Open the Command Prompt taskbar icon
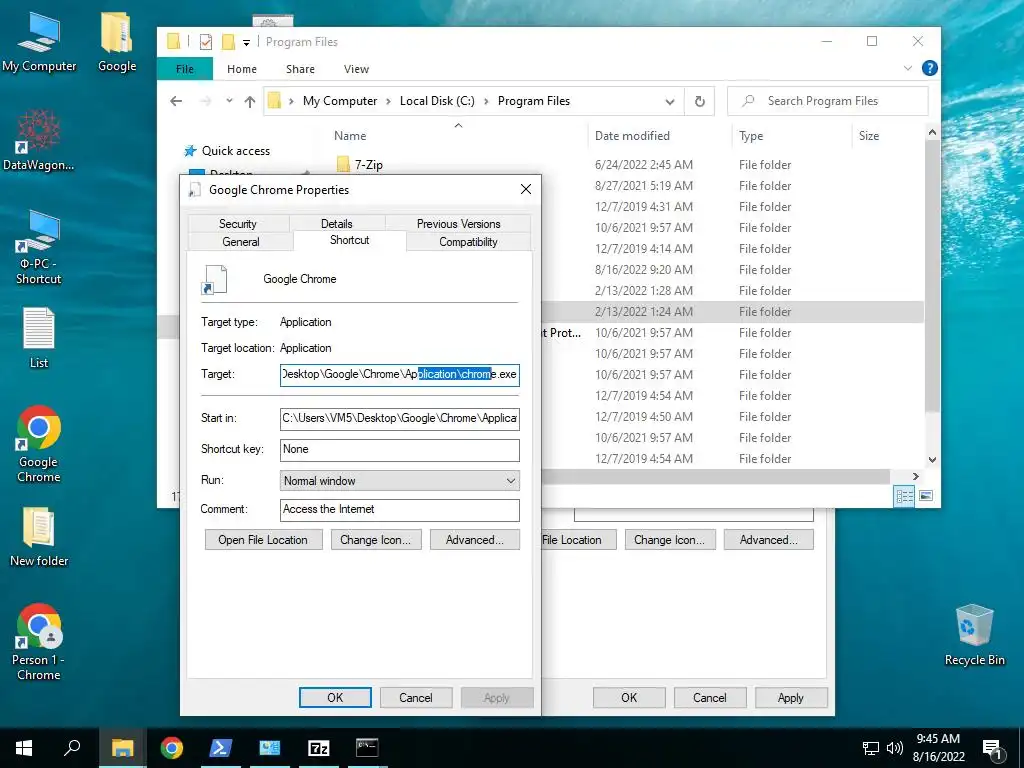Image resolution: width=1024 pixels, height=768 pixels. point(367,748)
